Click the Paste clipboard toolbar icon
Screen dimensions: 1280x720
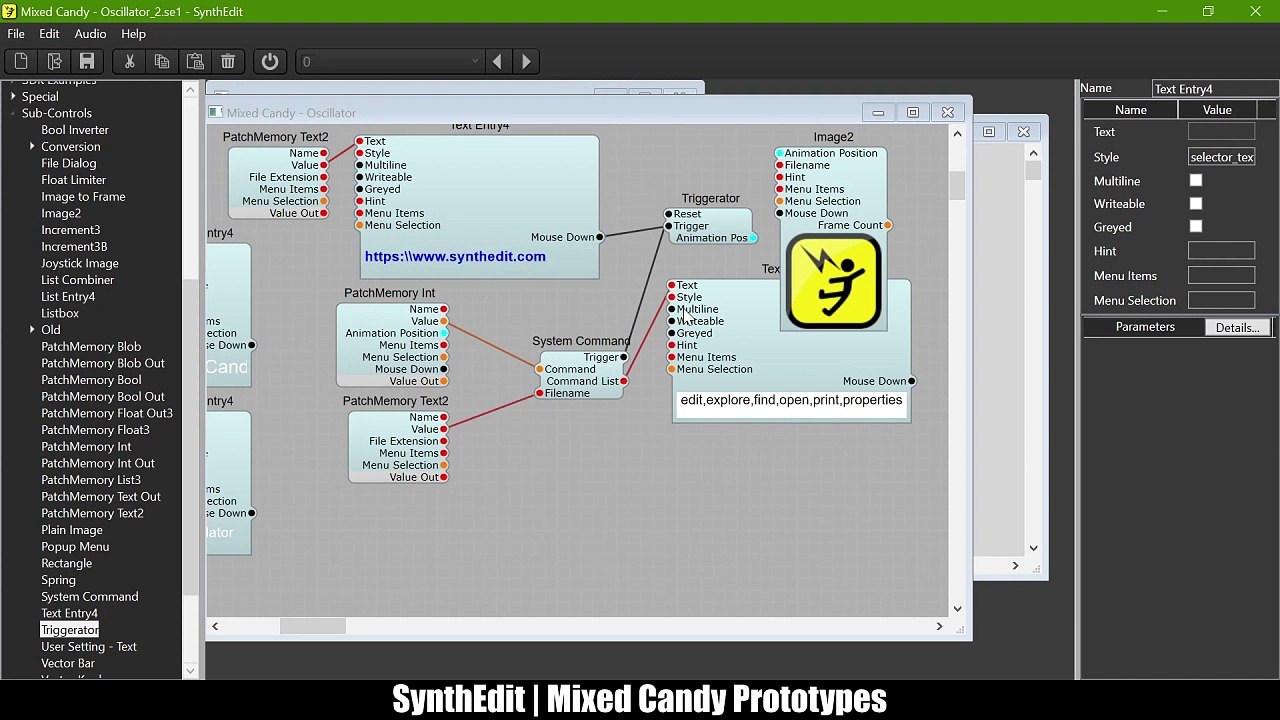point(195,62)
